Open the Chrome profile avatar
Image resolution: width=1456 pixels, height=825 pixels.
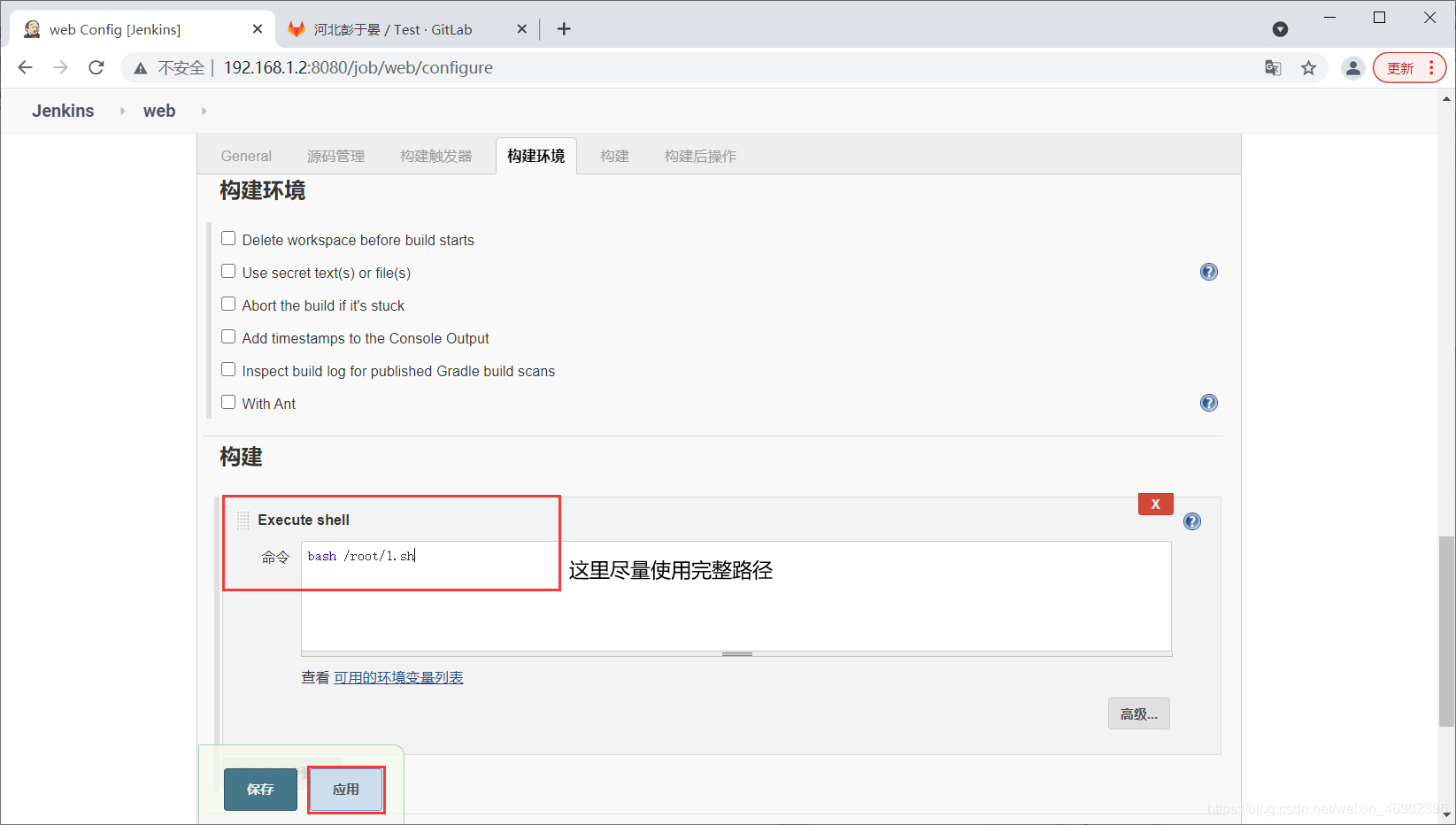[1352, 68]
